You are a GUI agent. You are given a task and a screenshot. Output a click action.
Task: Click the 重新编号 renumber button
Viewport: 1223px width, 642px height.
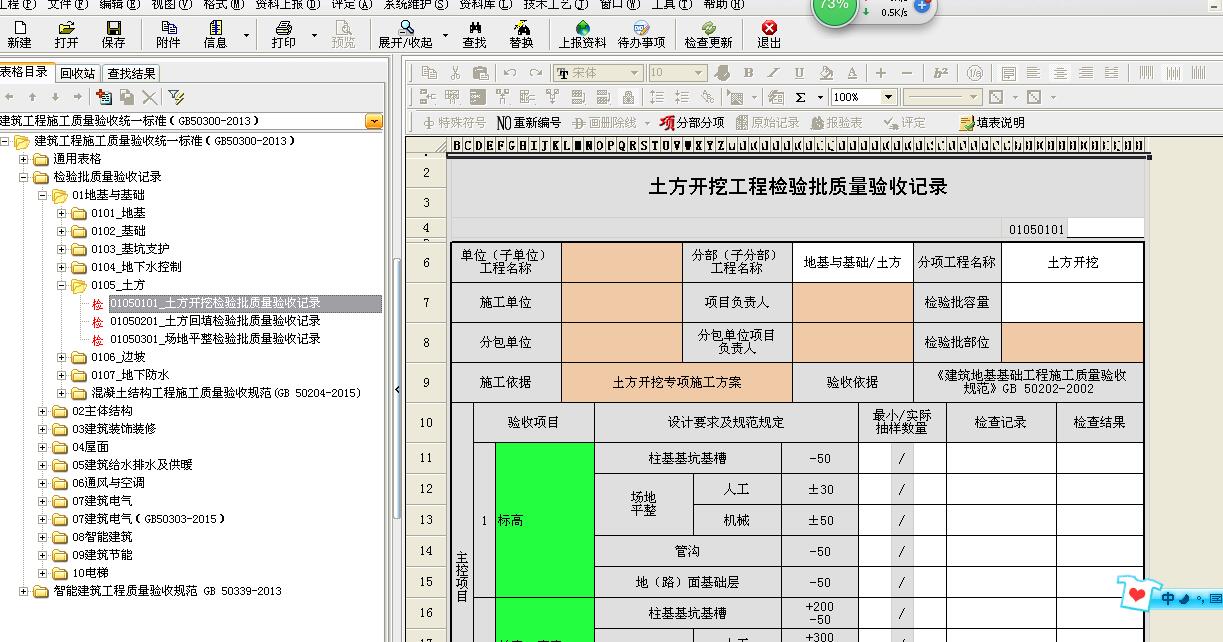click(x=529, y=123)
